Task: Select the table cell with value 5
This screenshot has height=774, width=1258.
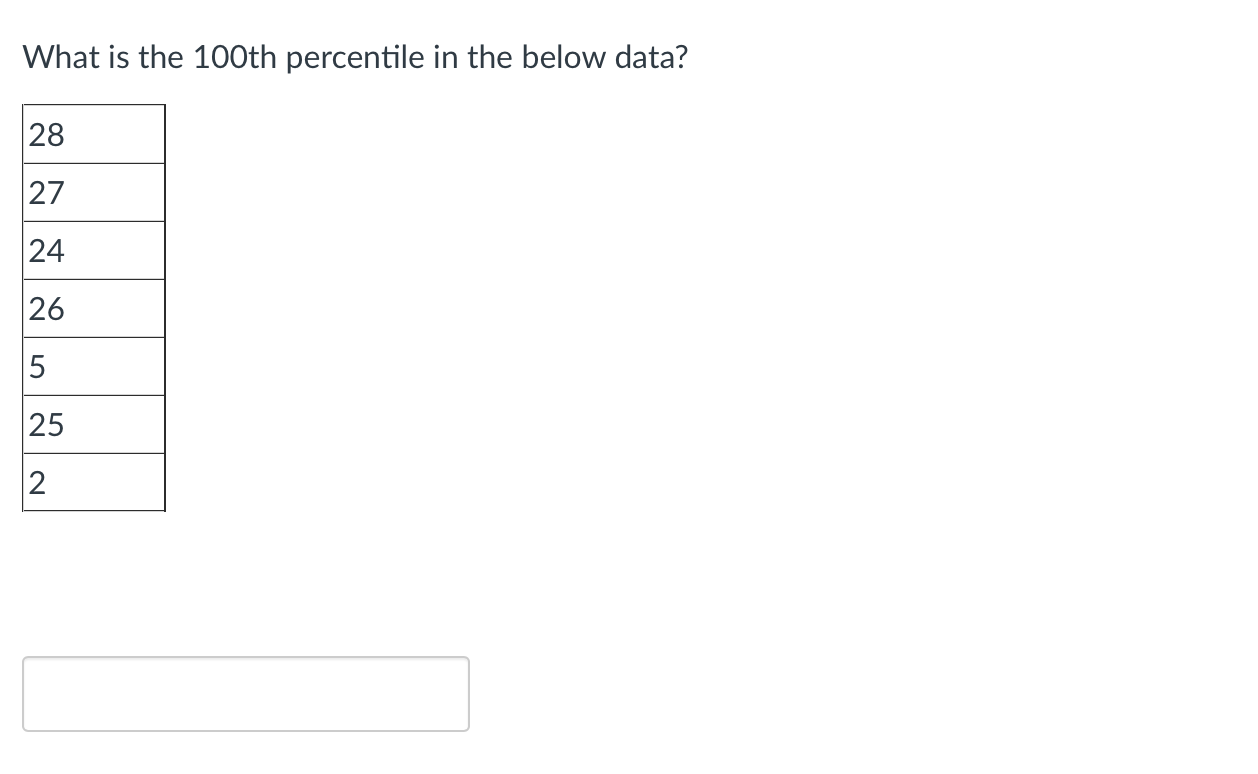Action: pyautogui.click(x=94, y=366)
